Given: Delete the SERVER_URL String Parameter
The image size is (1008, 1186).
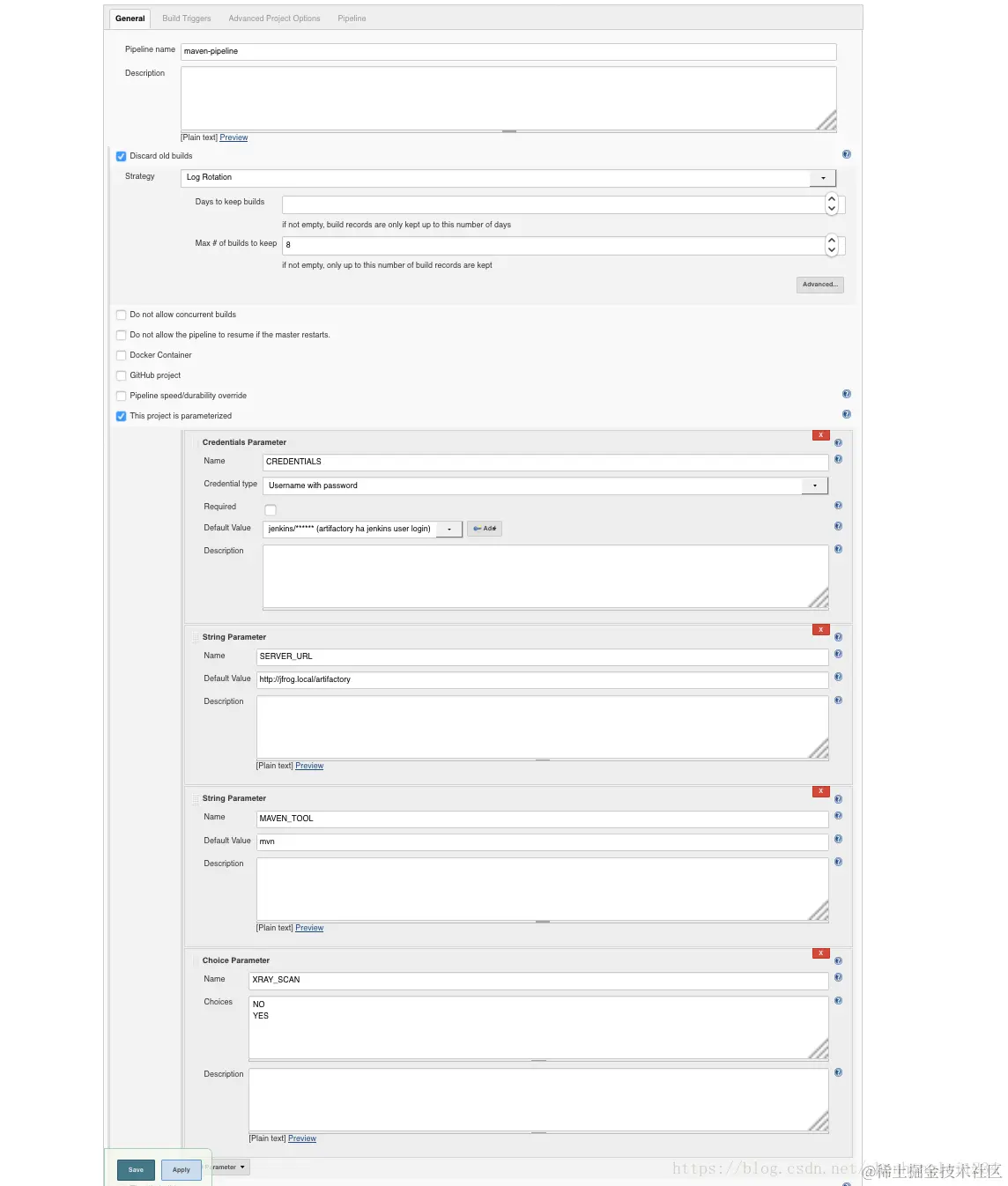Looking at the screenshot, I should pyautogui.click(x=820, y=630).
